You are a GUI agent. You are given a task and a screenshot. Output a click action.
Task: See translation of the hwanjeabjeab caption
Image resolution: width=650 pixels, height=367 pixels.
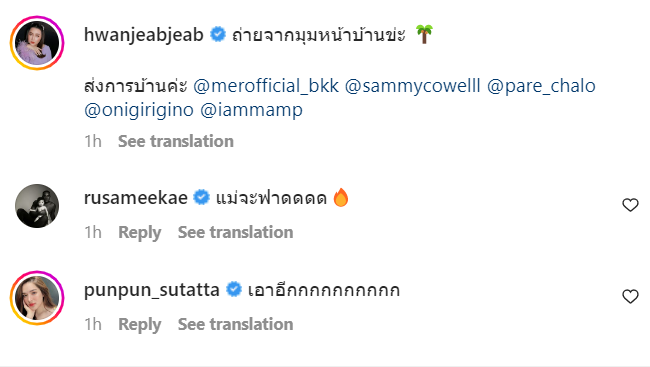click(176, 141)
